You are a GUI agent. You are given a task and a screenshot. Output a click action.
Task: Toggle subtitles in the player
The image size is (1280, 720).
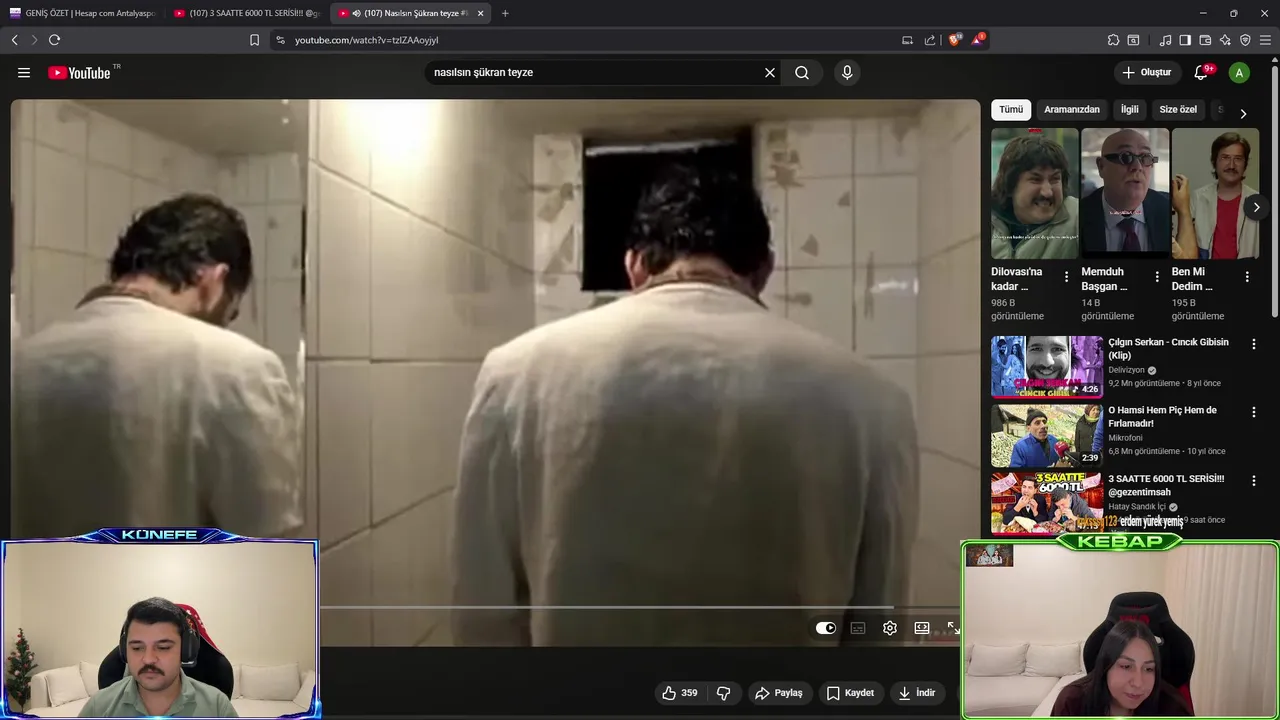[x=858, y=628]
